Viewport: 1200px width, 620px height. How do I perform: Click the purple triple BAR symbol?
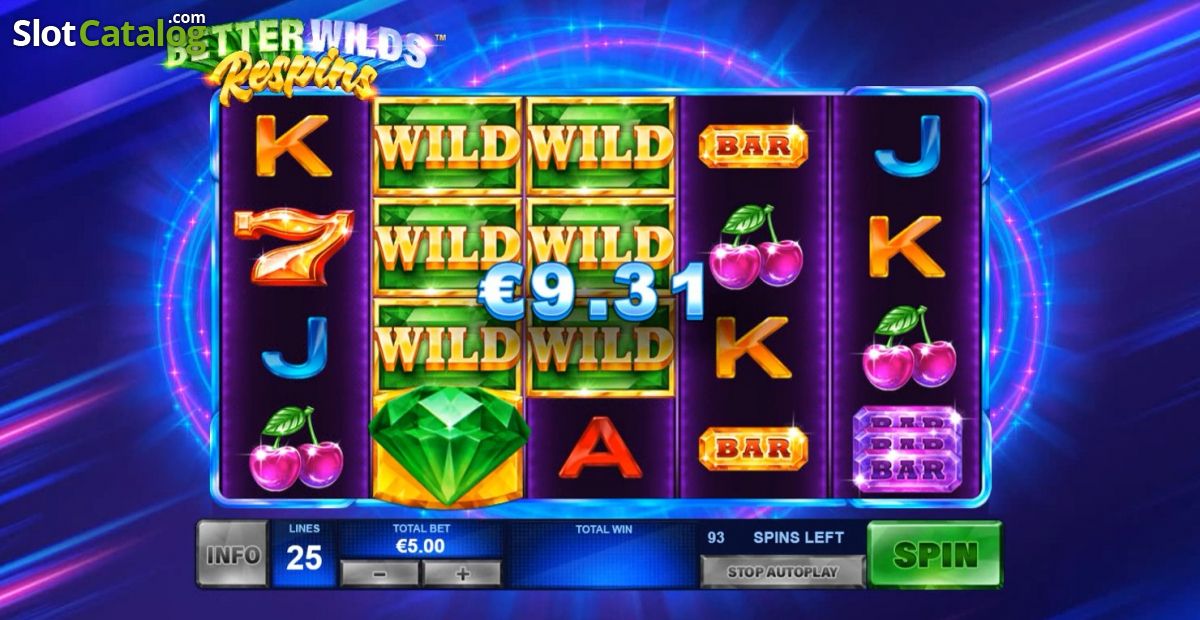[x=907, y=447]
